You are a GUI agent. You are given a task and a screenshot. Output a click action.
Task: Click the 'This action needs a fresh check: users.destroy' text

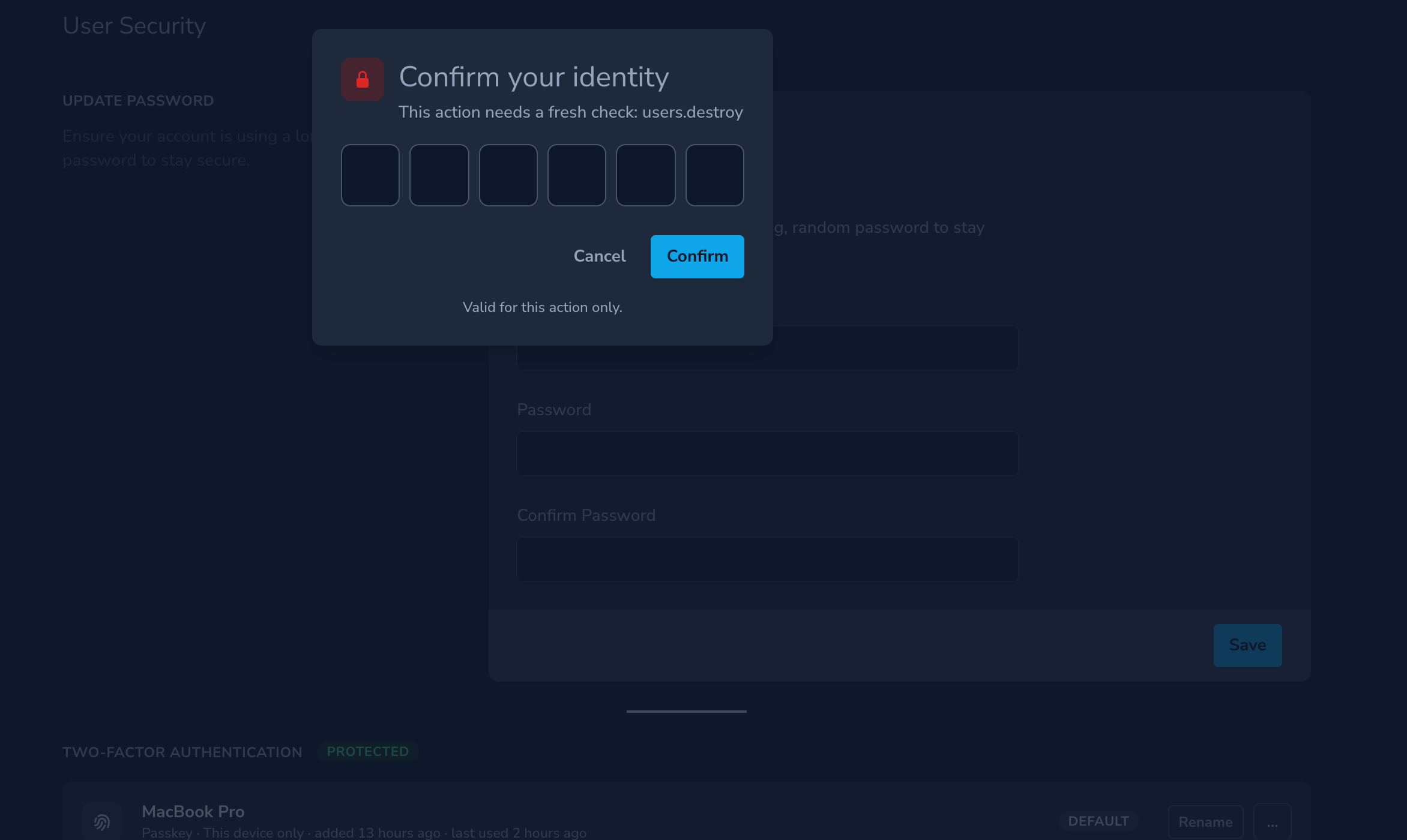pyautogui.click(x=571, y=112)
